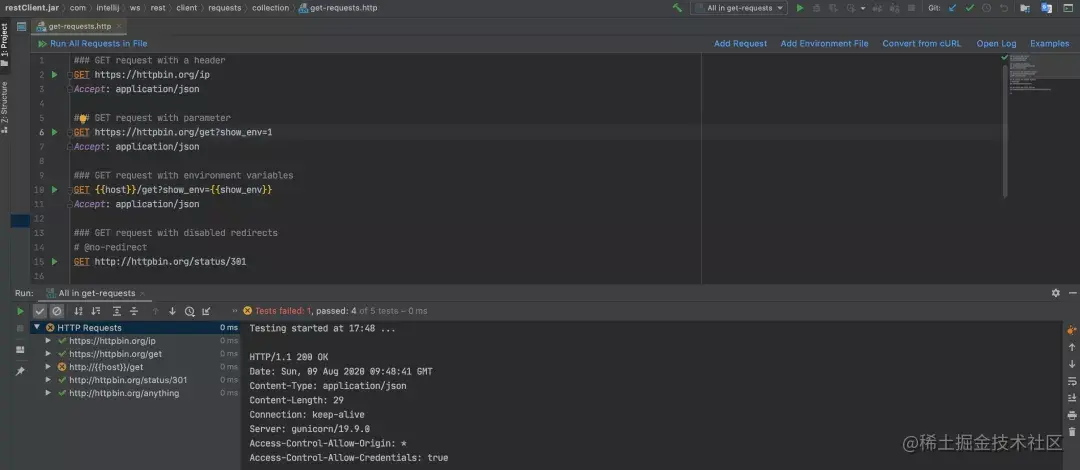The image size is (1080, 470).
Task: Click the Open Log link
Action: (996, 43)
